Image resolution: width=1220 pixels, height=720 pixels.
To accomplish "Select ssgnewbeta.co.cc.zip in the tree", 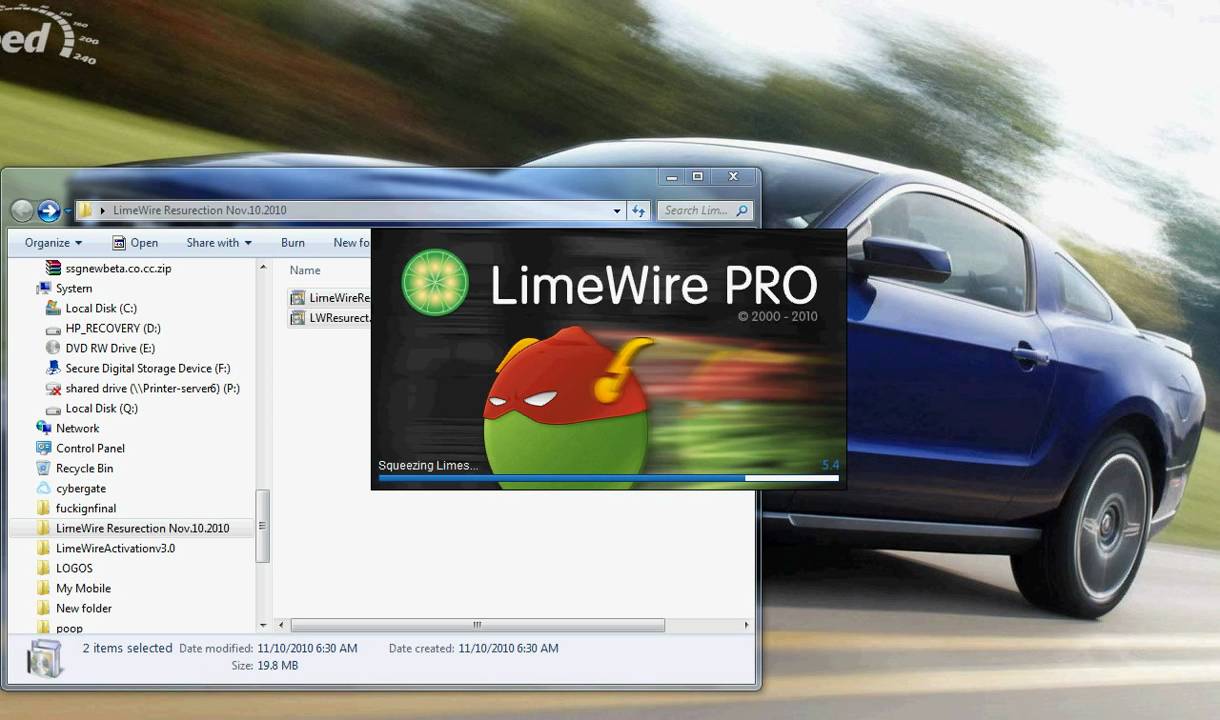I will click(x=118, y=268).
